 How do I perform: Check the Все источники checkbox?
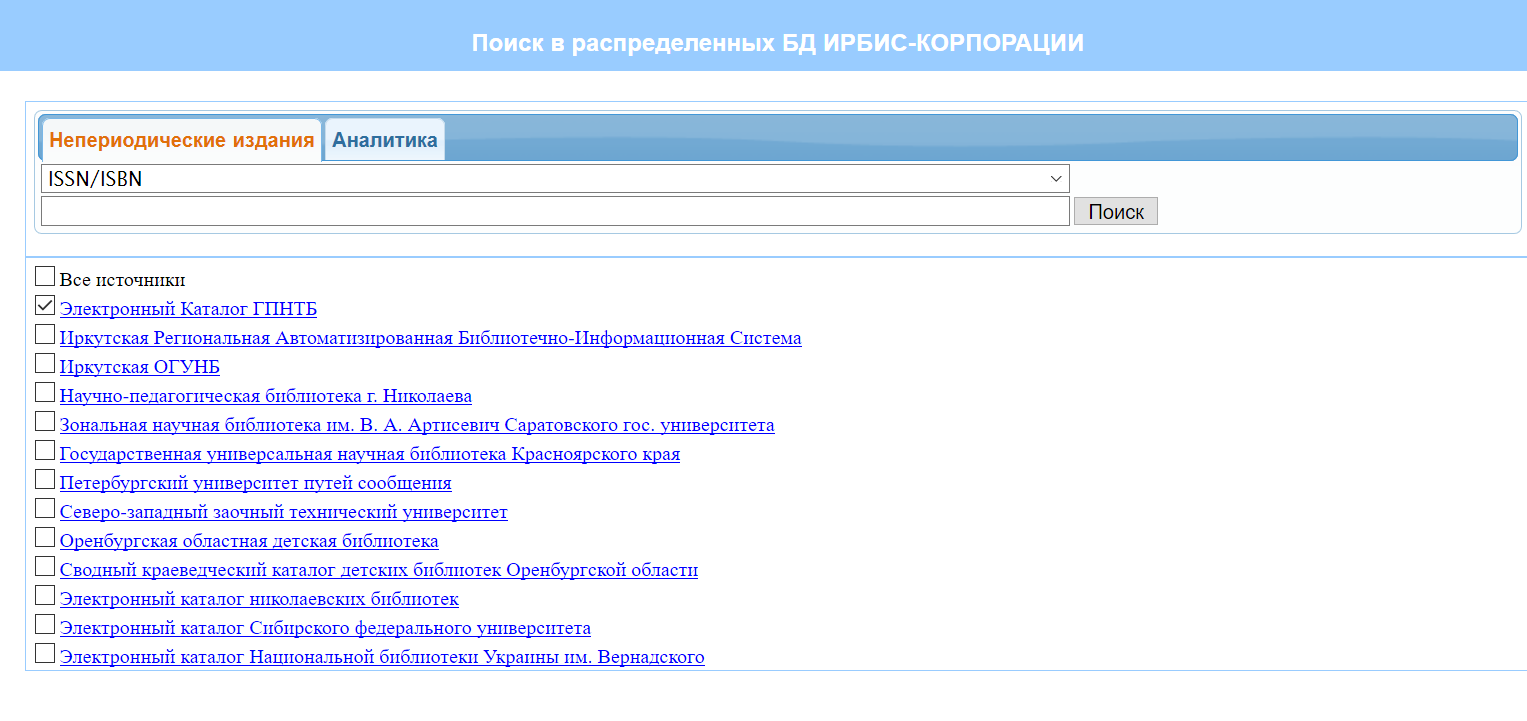(45, 276)
